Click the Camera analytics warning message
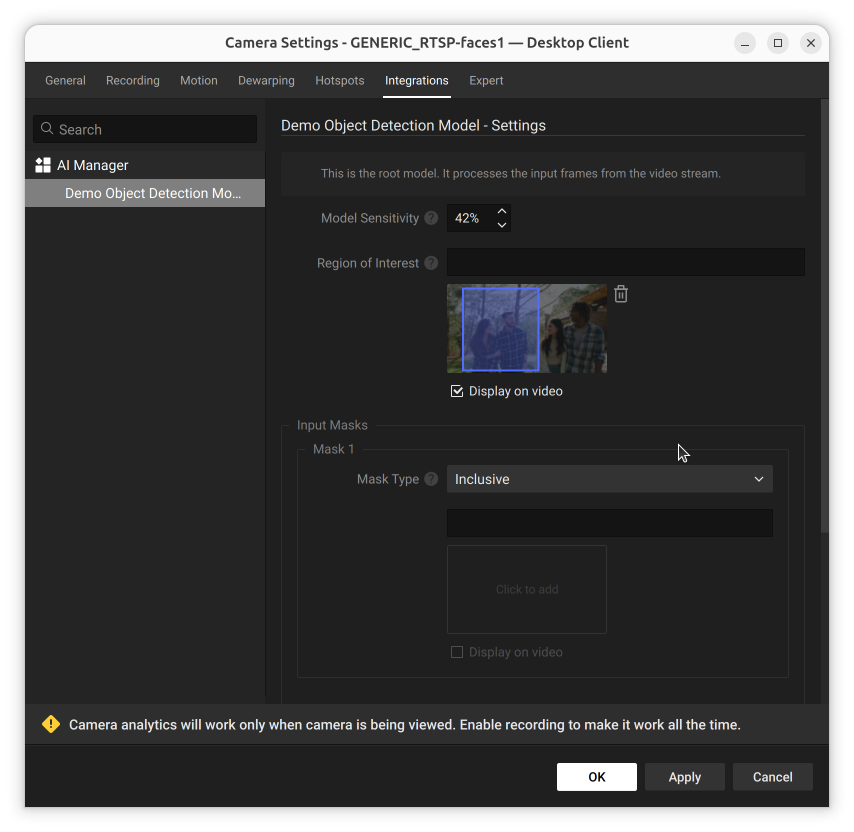 405,725
